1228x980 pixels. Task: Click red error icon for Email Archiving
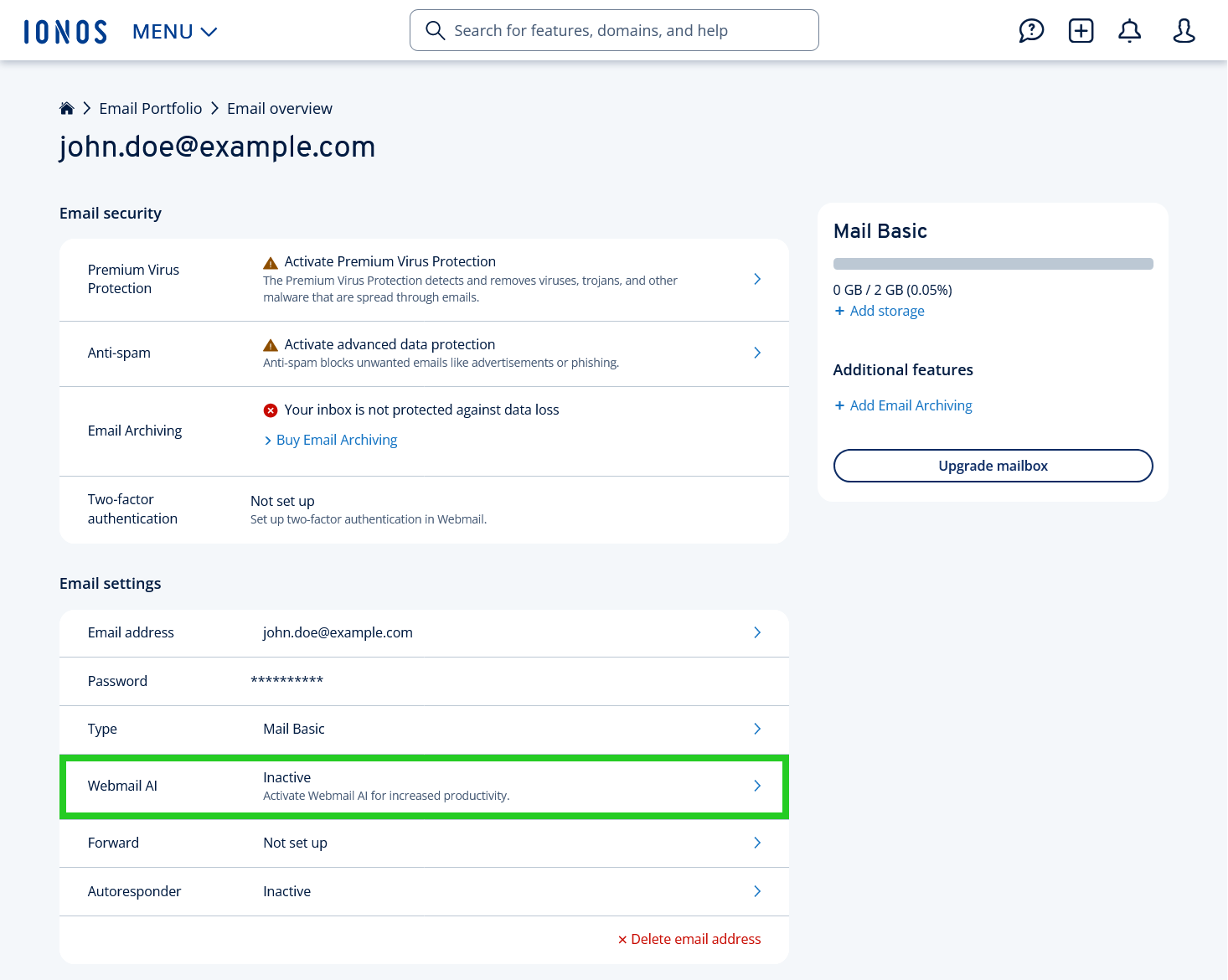click(x=271, y=410)
